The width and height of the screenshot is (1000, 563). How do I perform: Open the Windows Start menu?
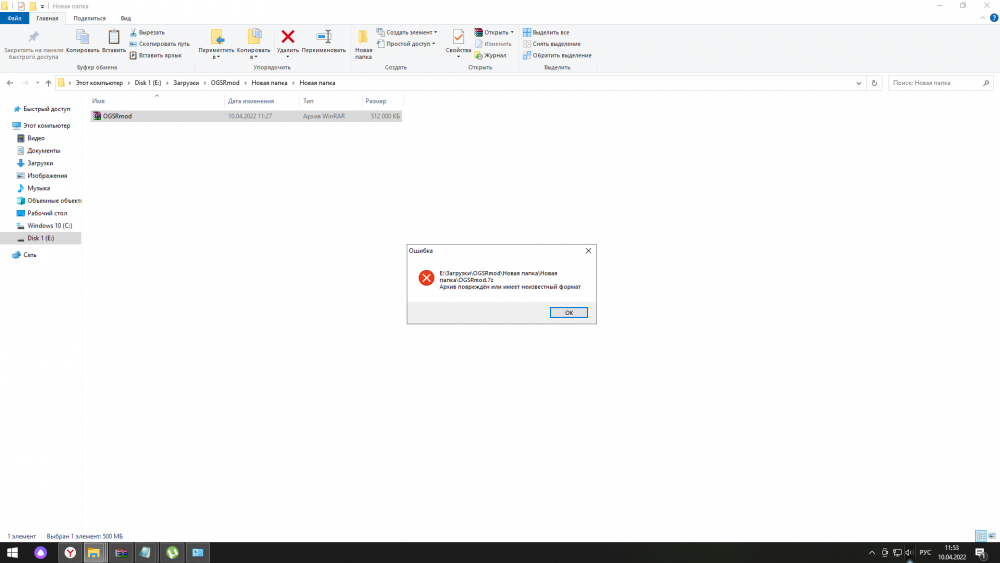[x=13, y=552]
